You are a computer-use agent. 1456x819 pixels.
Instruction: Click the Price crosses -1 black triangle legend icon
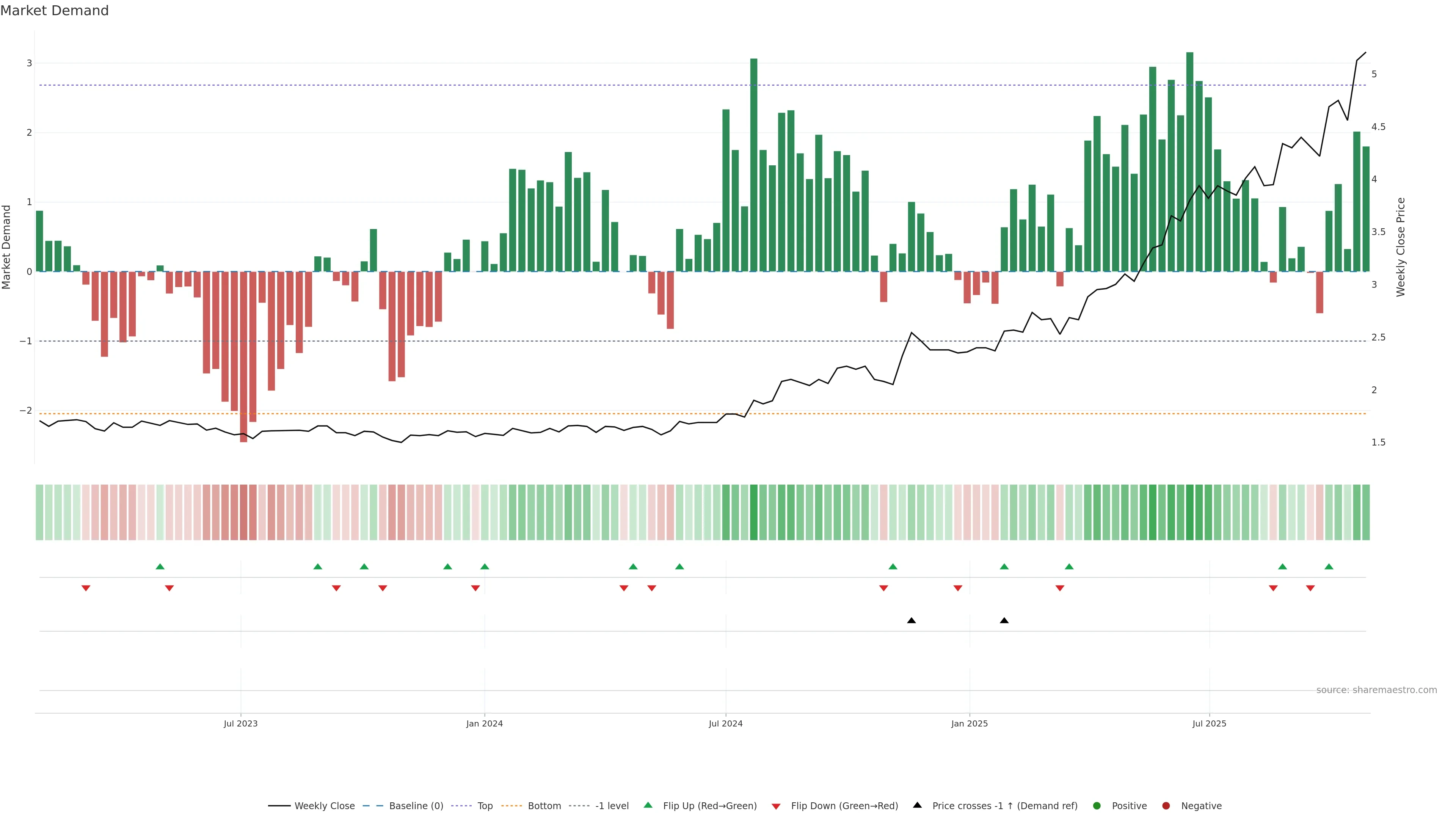click(x=917, y=805)
